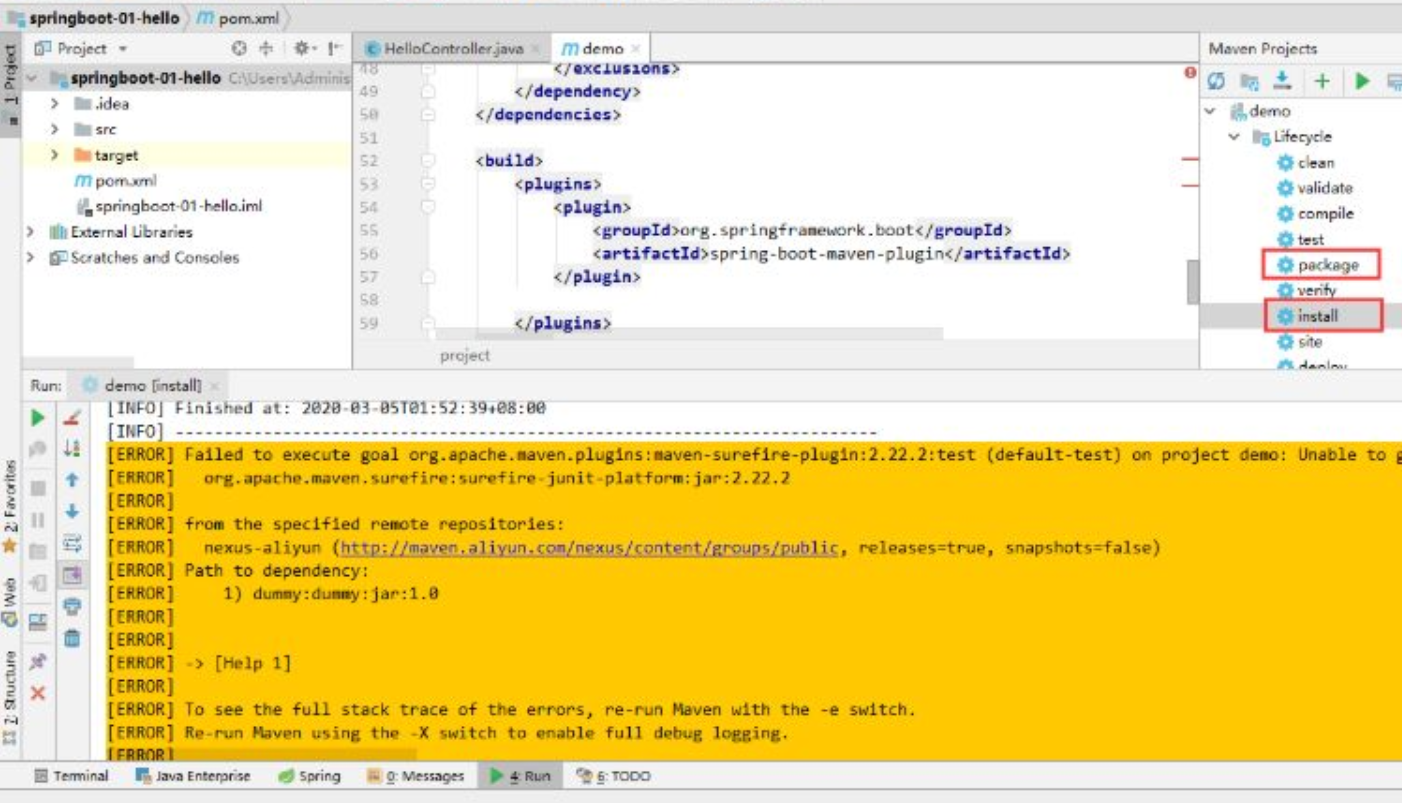Toggle scroll to end in Run console
The width and height of the screenshot is (1402, 803).
[x=72, y=575]
